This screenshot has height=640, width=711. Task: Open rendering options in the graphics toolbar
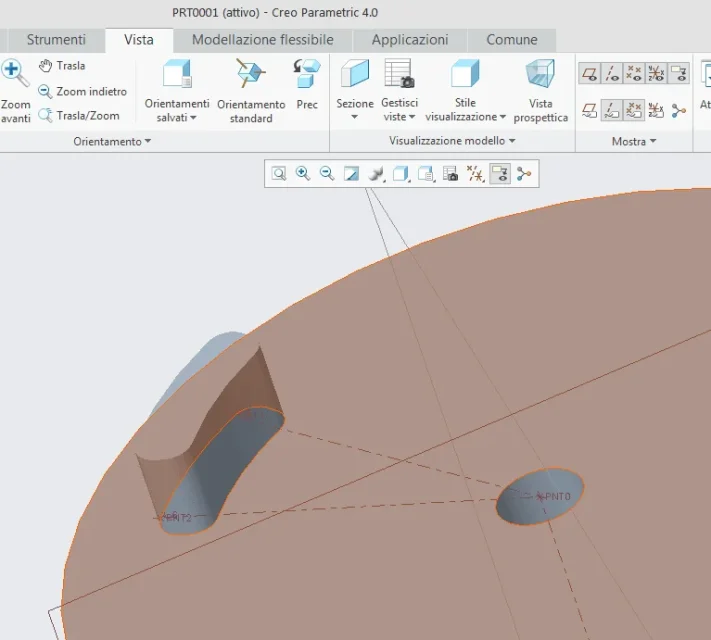[x=376, y=174]
